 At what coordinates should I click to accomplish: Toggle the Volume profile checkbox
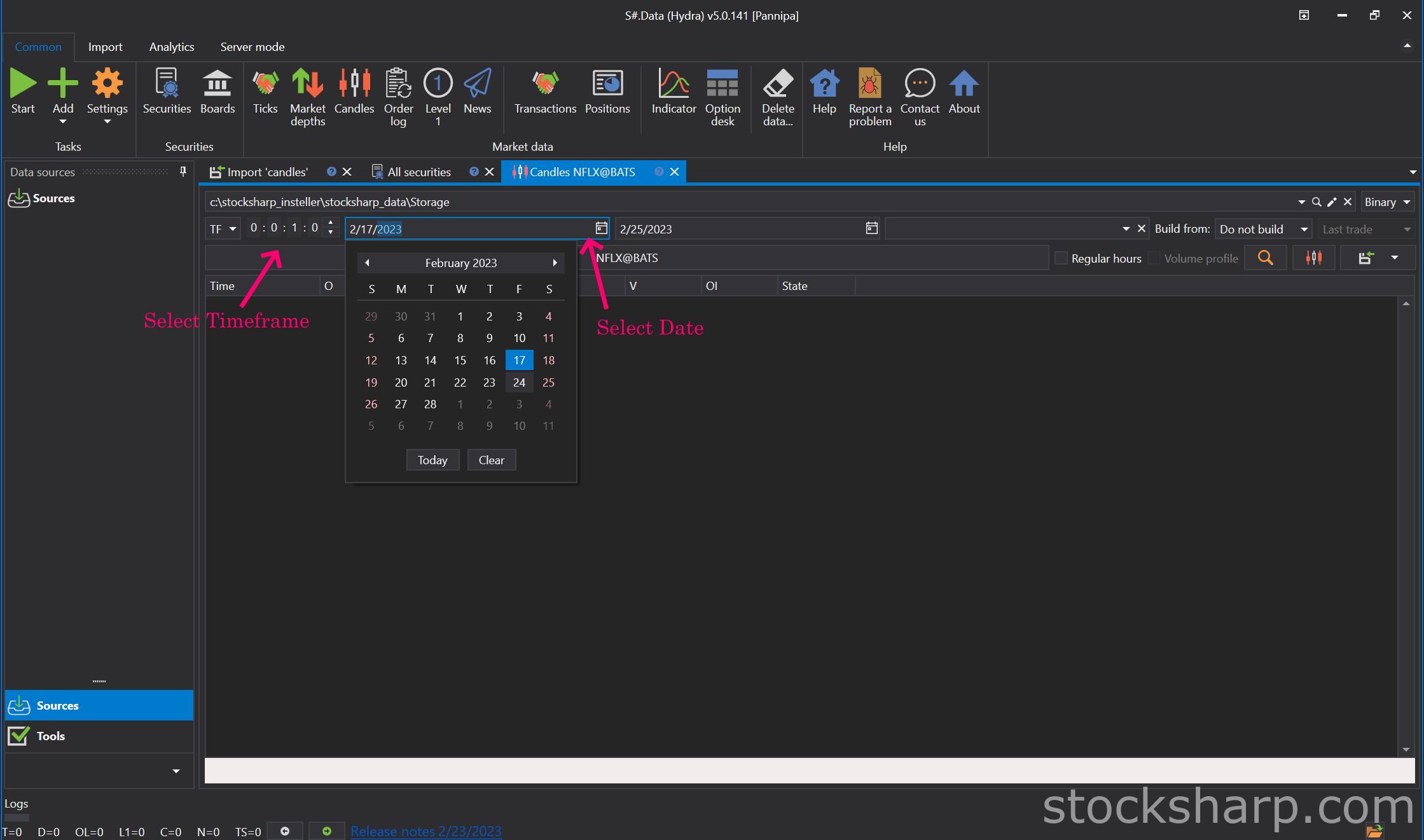click(1154, 258)
